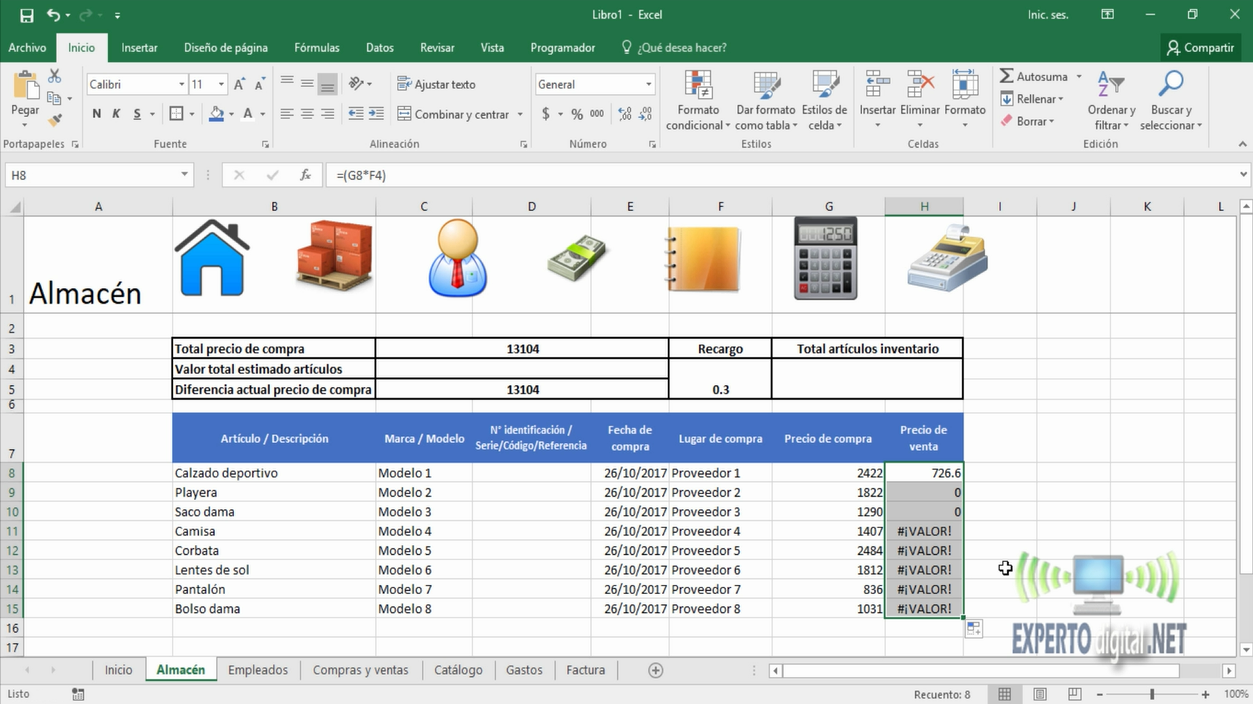Click the cash register image
Screen dimensions: 1253x704
pyautogui.click(x=946, y=258)
